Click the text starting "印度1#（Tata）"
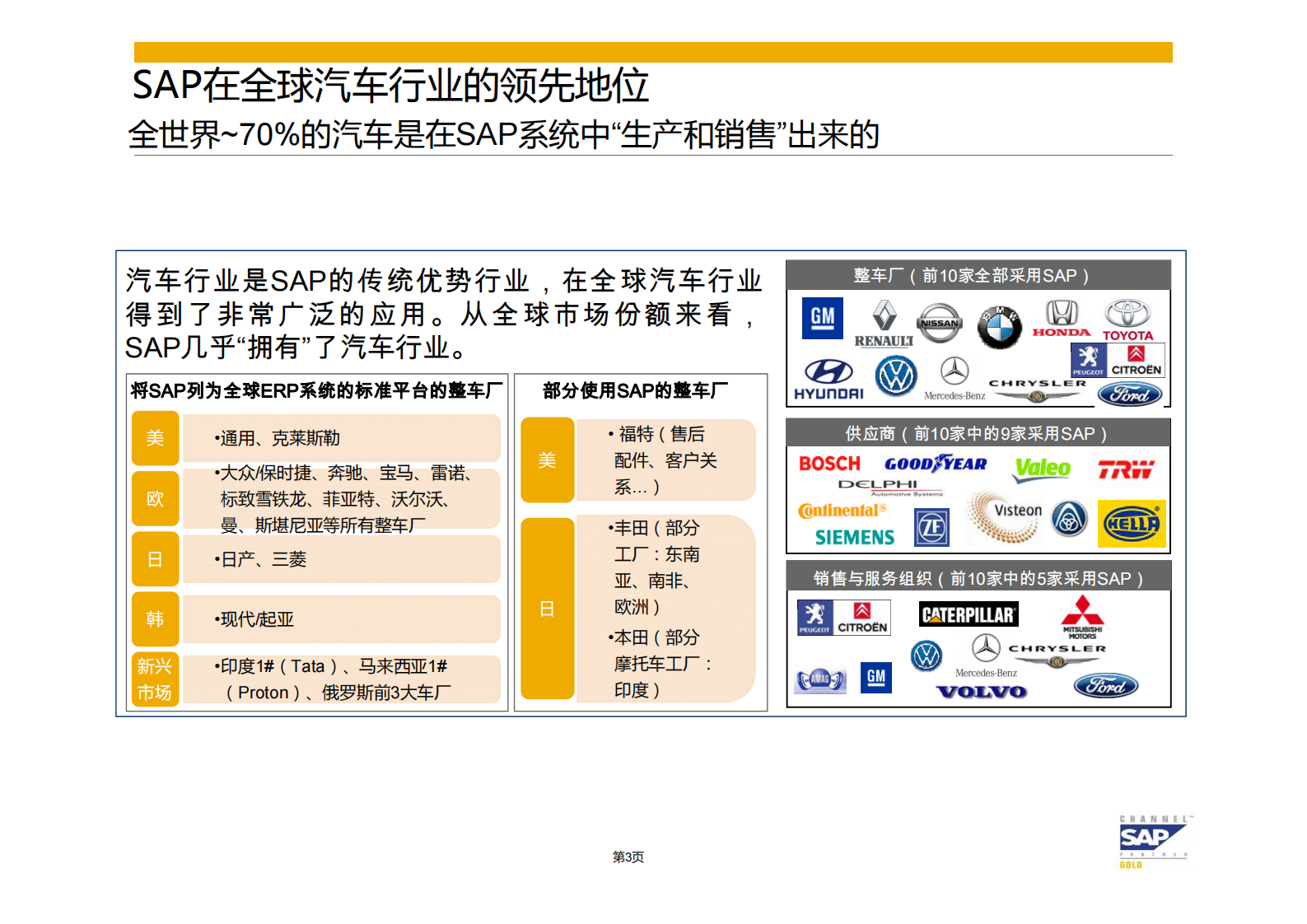Image resolution: width=1307 pixels, height=924 pixels. coord(333,679)
